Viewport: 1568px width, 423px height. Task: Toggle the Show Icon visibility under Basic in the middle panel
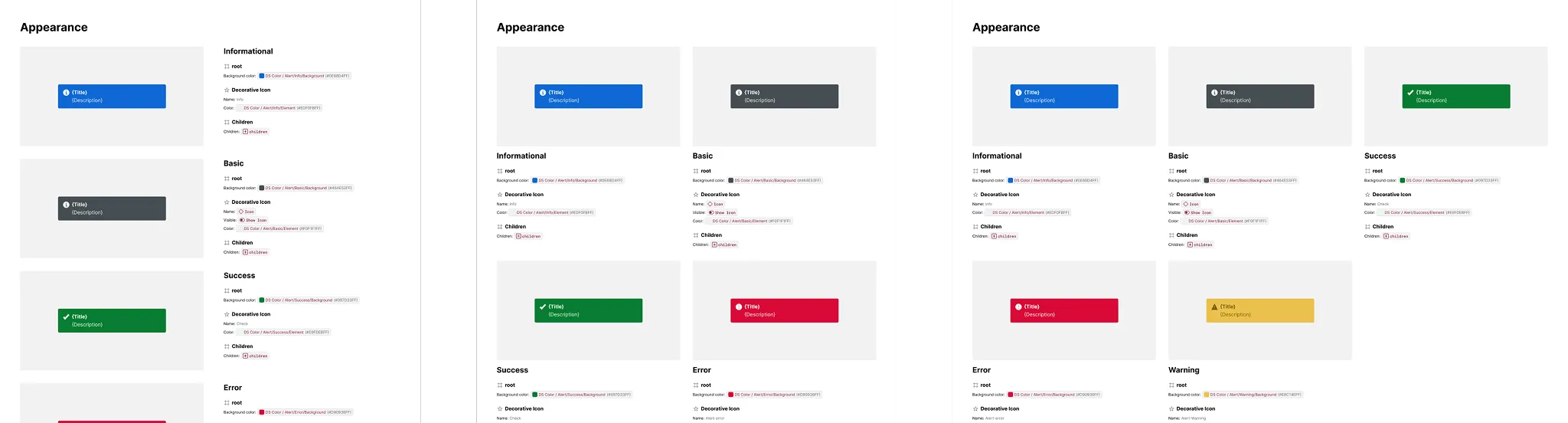pyautogui.click(x=722, y=212)
